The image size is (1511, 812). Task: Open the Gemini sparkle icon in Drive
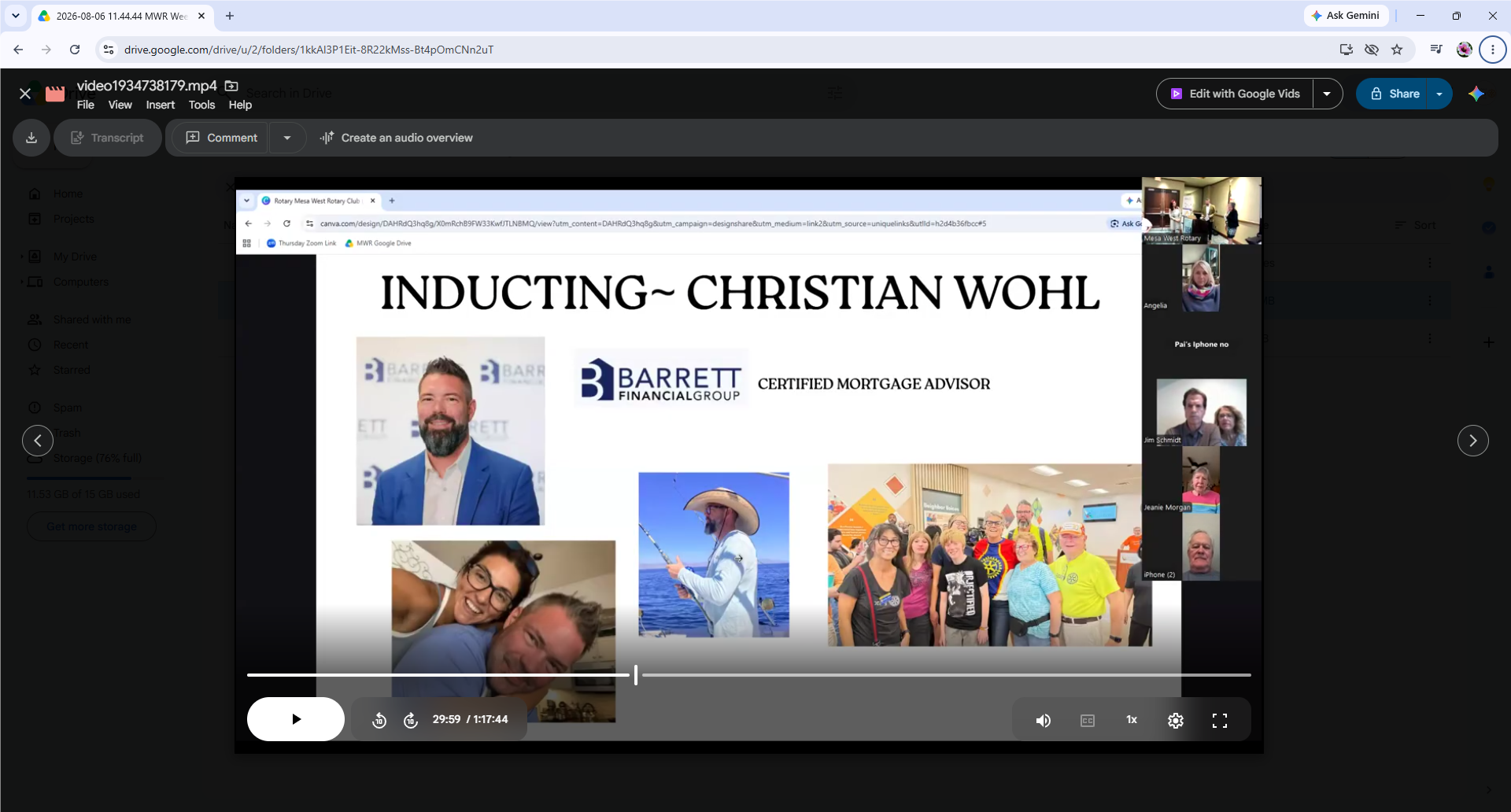click(x=1476, y=94)
